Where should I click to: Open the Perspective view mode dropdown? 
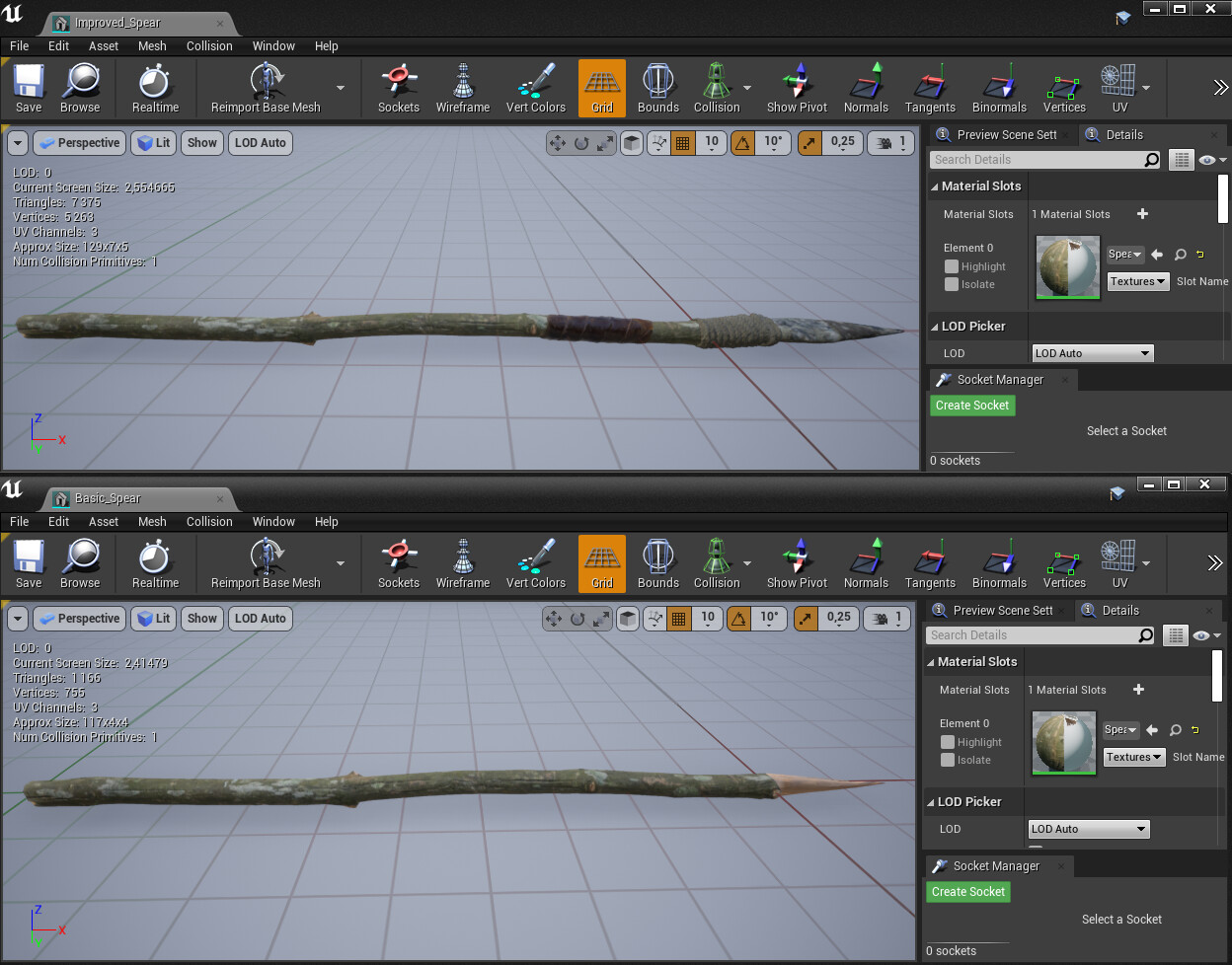[79, 142]
